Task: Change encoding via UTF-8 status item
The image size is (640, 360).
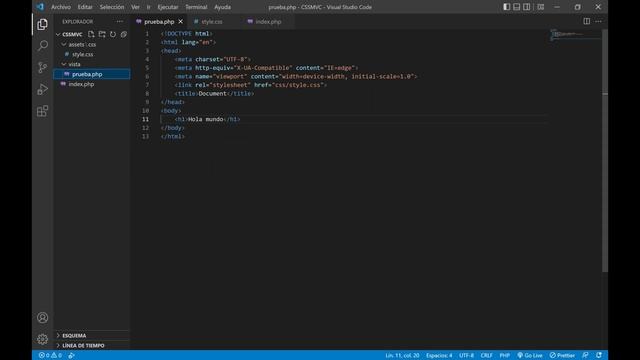Action: tap(467, 355)
